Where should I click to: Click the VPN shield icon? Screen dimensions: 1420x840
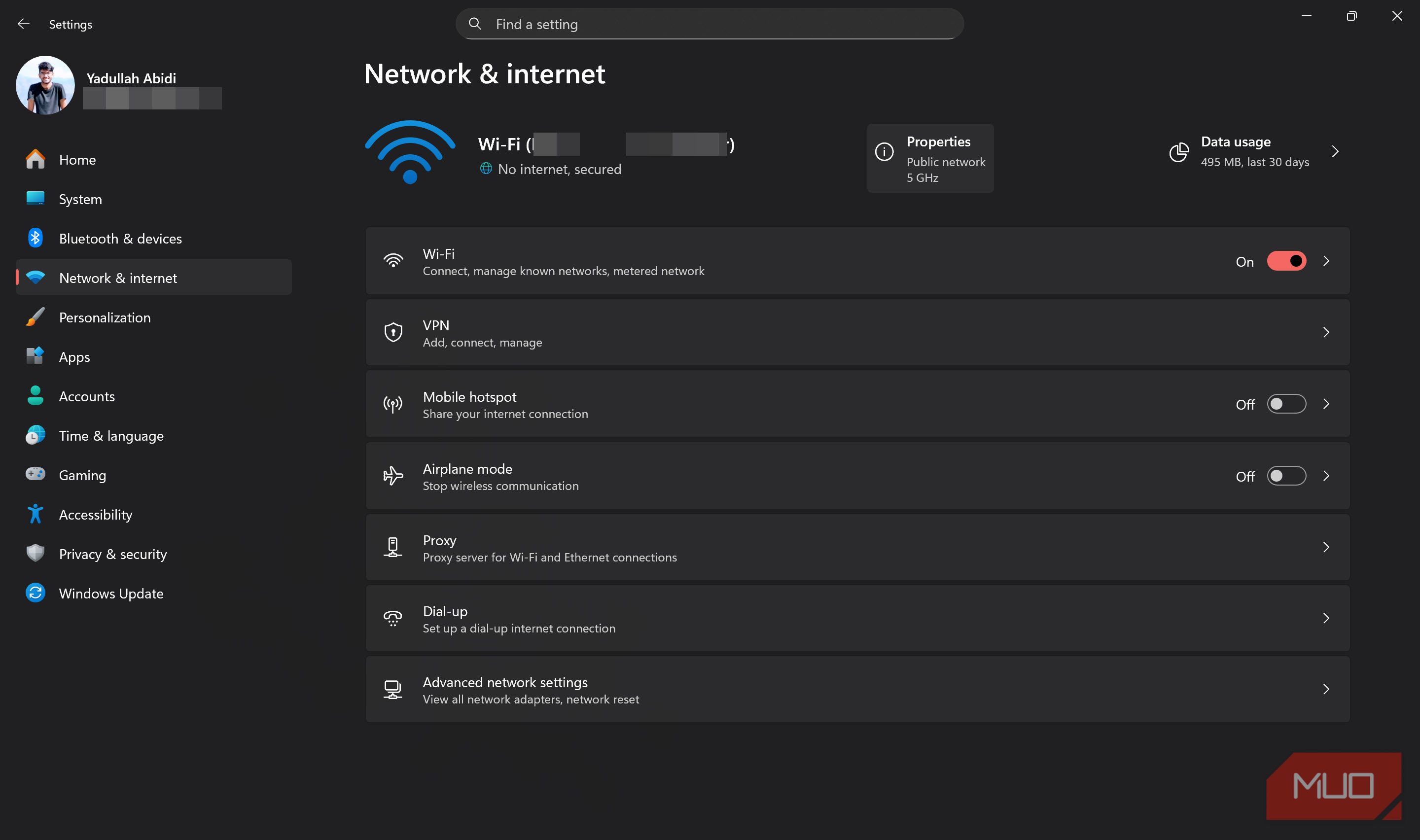point(393,332)
